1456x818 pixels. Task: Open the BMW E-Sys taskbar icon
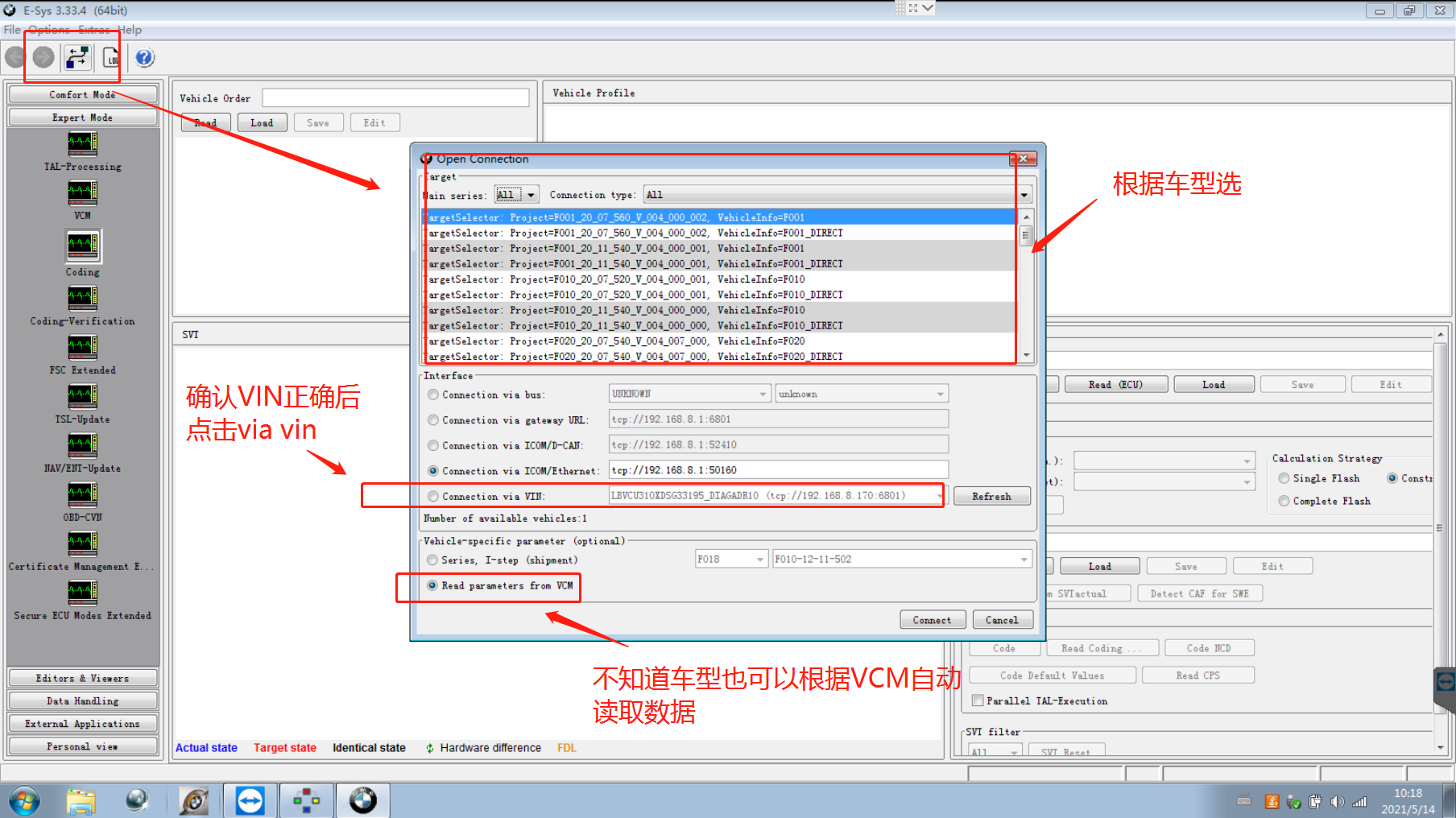coord(362,801)
